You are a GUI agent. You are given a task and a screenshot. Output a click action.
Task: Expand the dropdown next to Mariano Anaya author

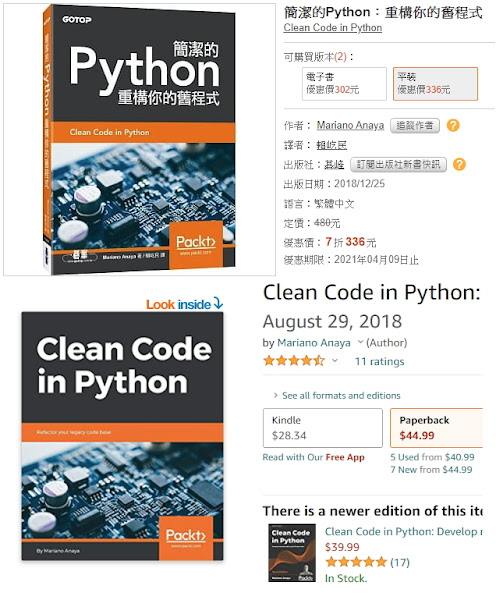(x=360, y=342)
